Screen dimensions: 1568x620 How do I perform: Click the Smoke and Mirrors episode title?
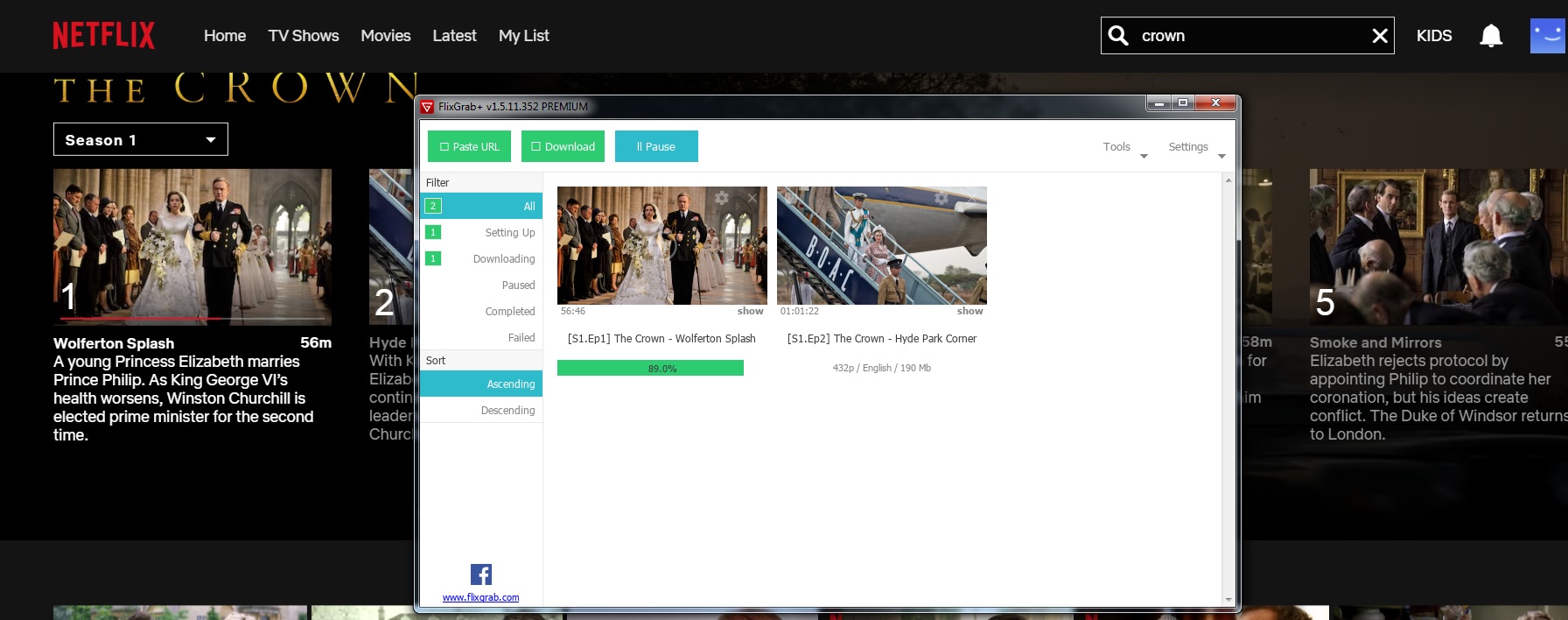click(1375, 342)
